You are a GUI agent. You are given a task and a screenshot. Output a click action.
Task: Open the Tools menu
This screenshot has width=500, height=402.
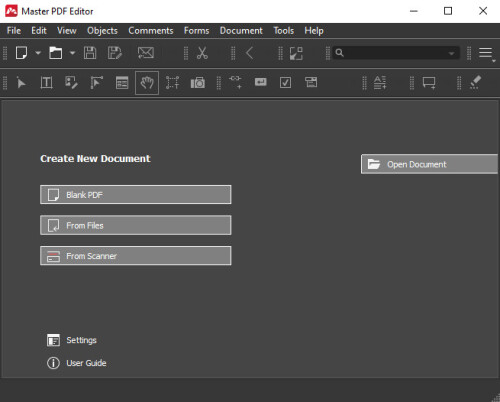tap(284, 31)
